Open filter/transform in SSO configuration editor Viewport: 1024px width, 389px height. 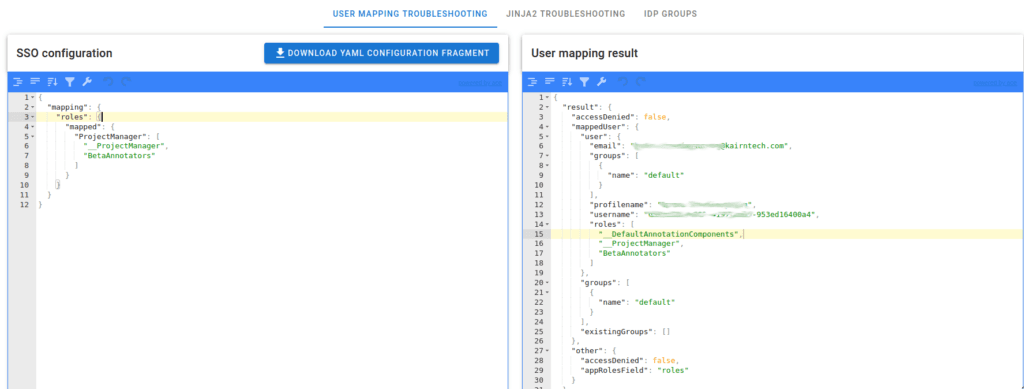[x=70, y=82]
